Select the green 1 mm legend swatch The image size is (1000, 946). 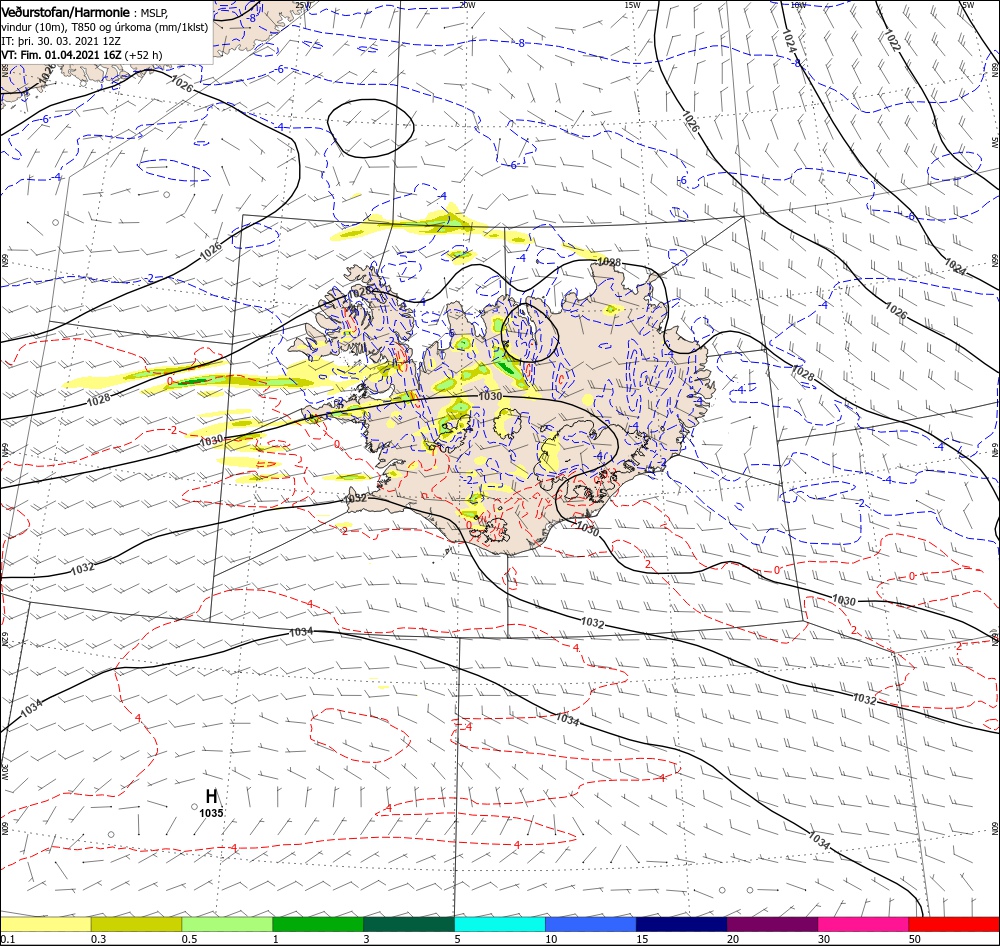(x=318, y=924)
